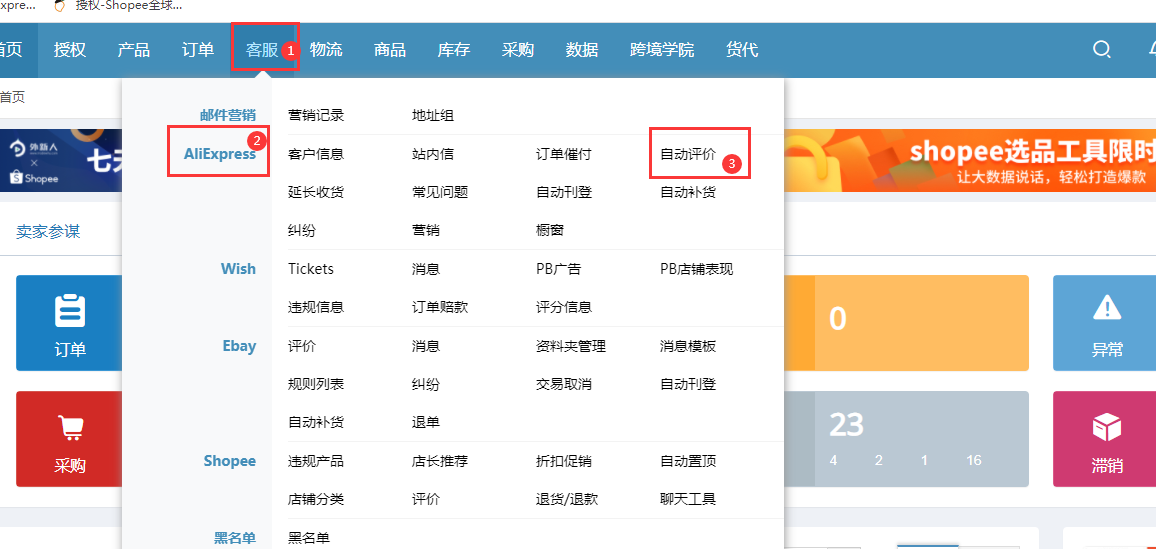Viewport: 1156px width, 549px height.
Task: Select the 黑名单 category heading
Action: tap(235, 537)
